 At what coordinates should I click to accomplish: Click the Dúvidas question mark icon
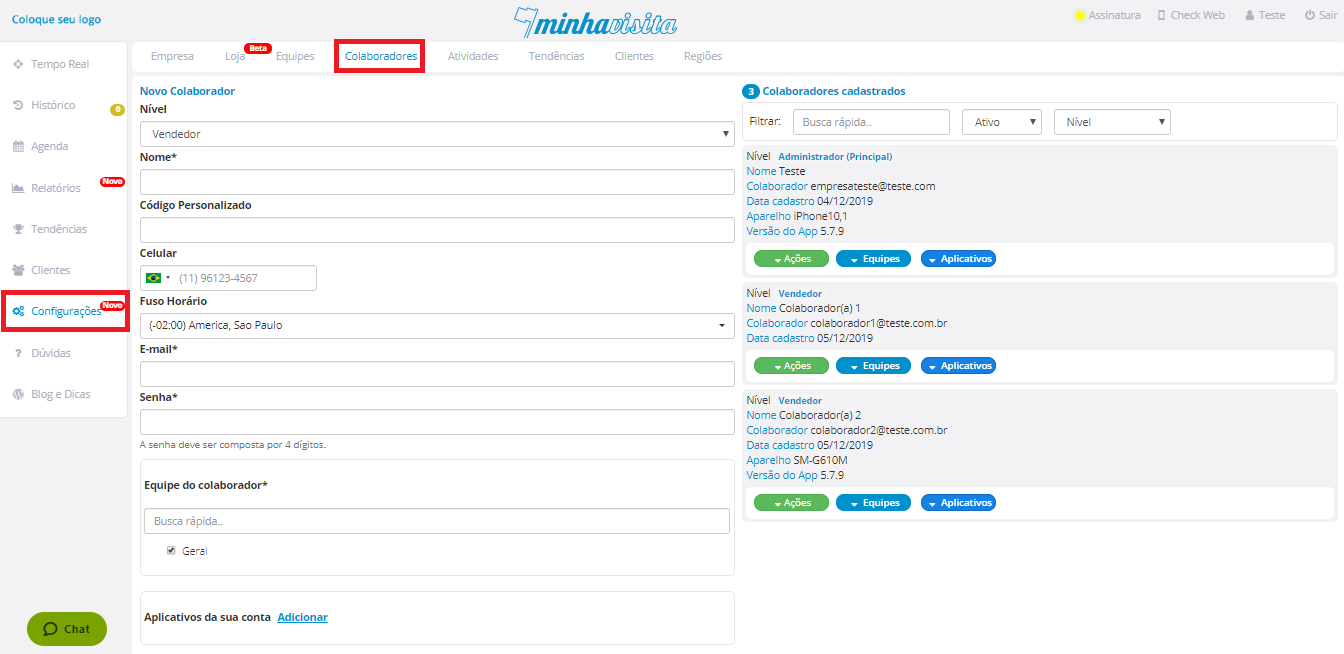point(18,353)
